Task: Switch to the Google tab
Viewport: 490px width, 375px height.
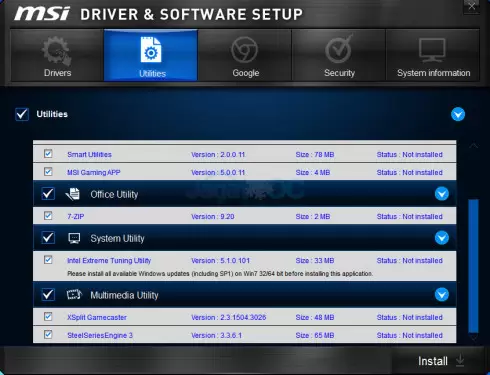Action: (x=245, y=55)
